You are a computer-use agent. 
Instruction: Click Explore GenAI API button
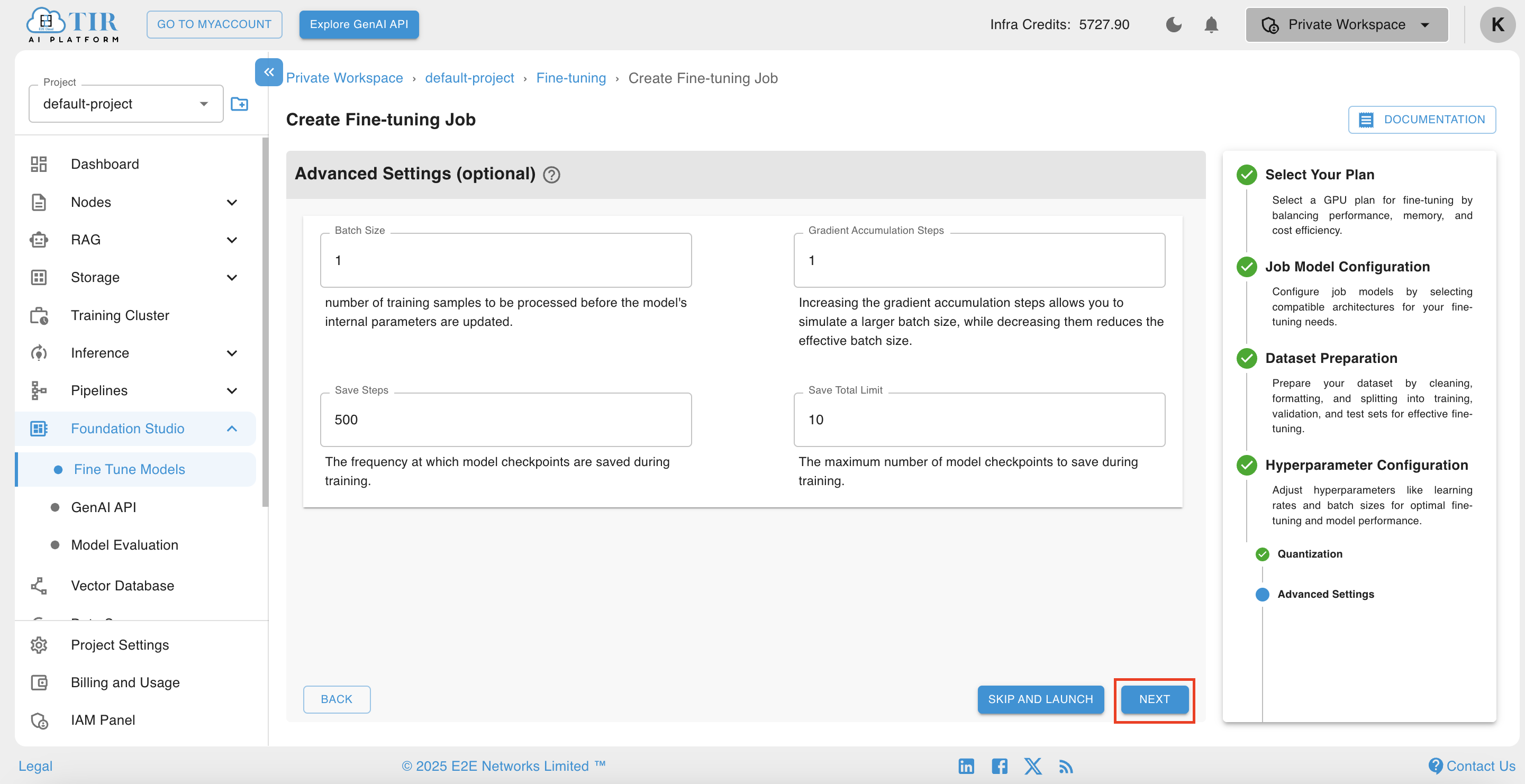(x=359, y=24)
